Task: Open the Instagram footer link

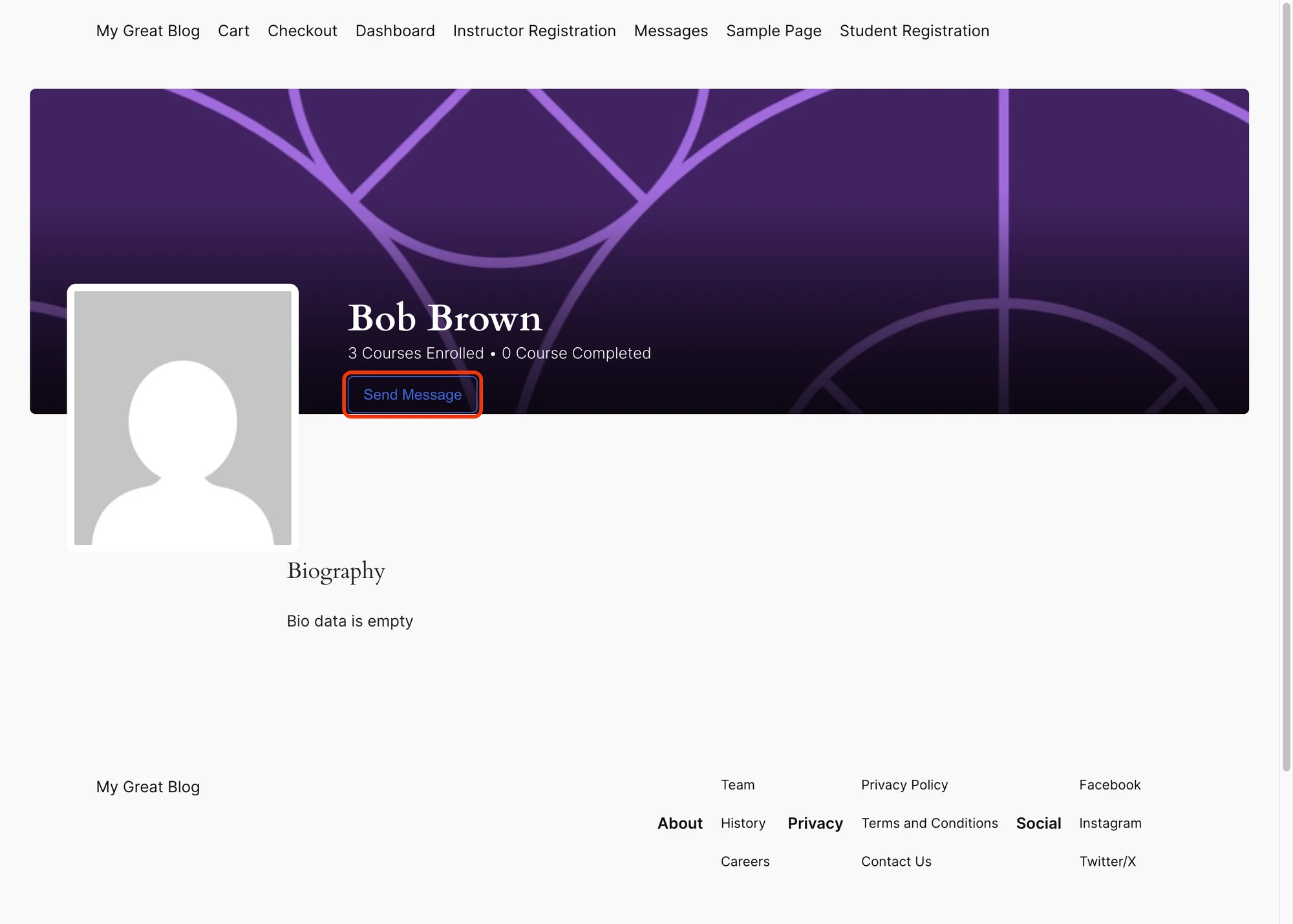Action: point(1110,823)
